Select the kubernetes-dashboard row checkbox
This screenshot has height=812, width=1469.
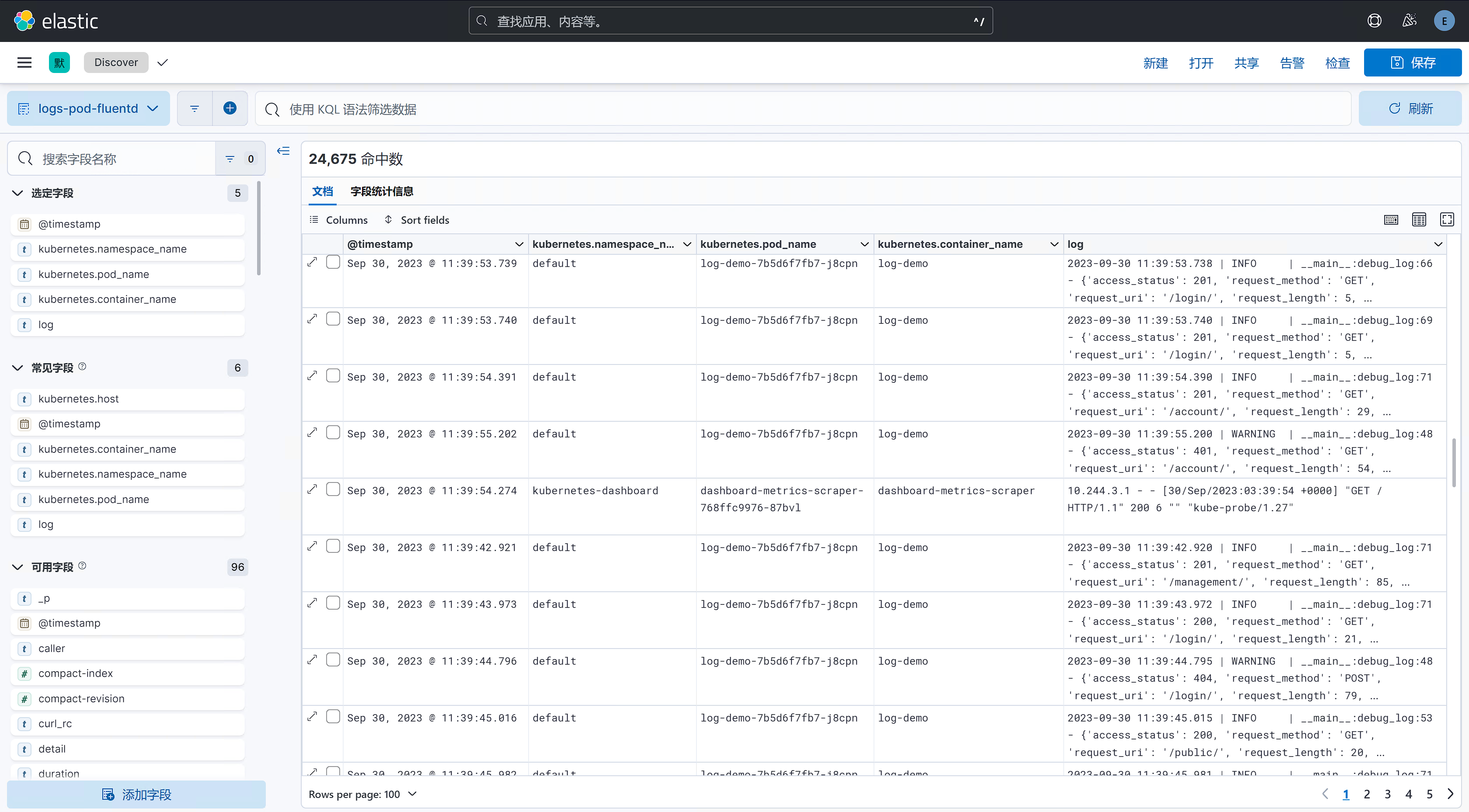click(x=333, y=489)
